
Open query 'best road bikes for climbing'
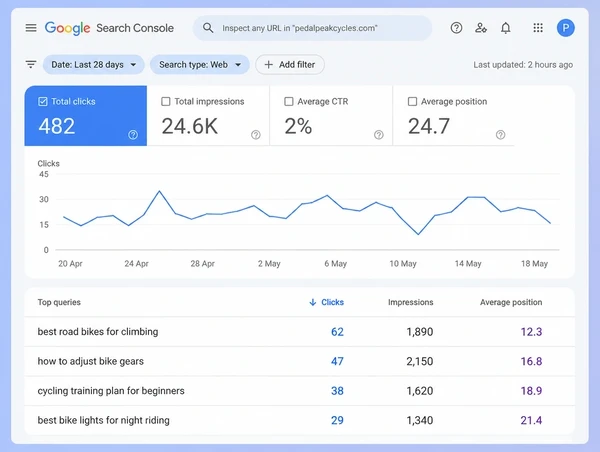point(98,331)
